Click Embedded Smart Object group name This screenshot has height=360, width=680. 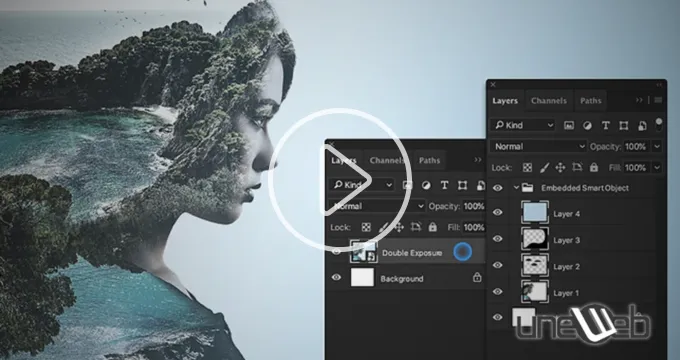click(x=585, y=188)
